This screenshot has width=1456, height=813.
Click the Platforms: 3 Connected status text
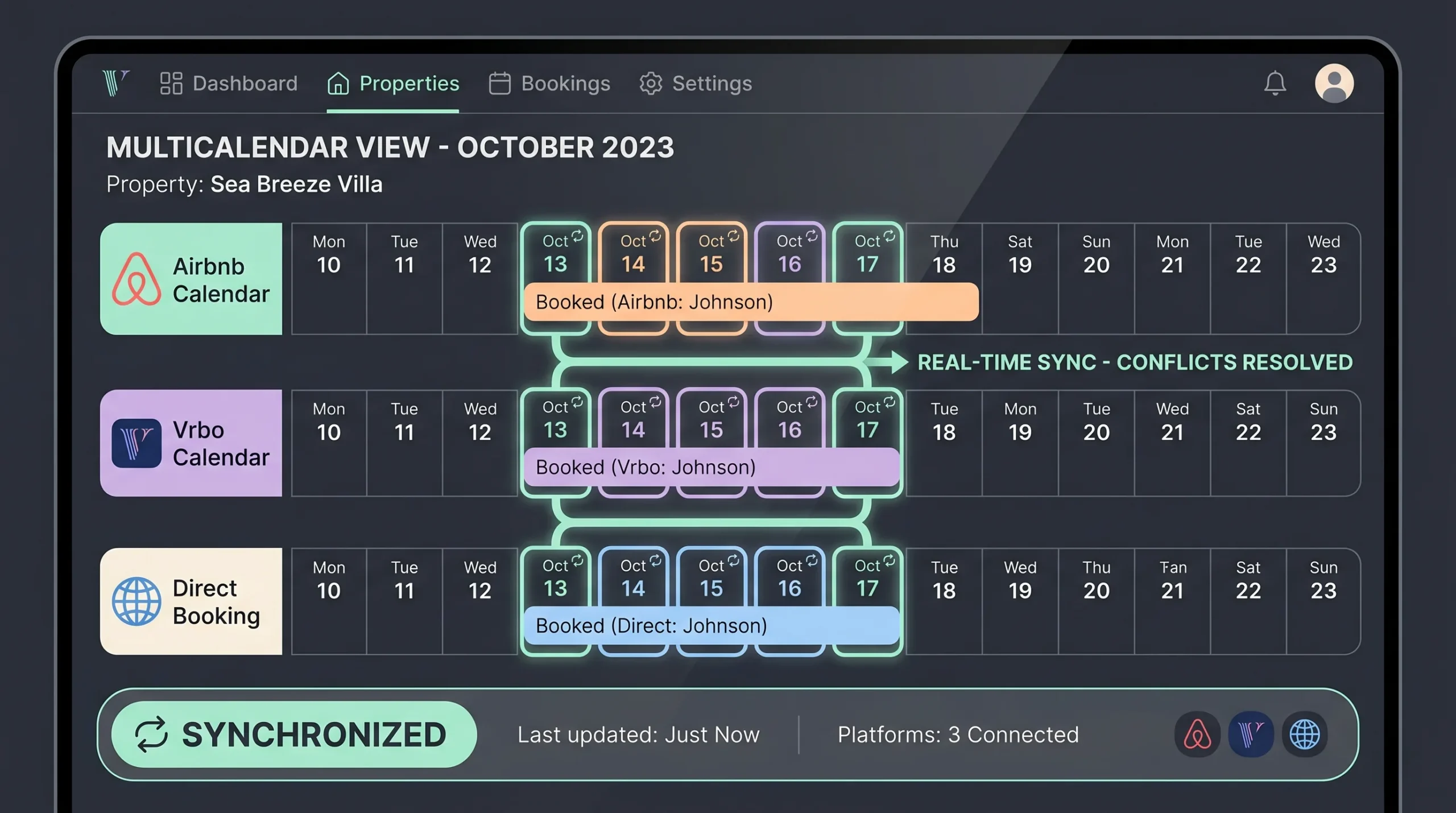pos(958,734)
